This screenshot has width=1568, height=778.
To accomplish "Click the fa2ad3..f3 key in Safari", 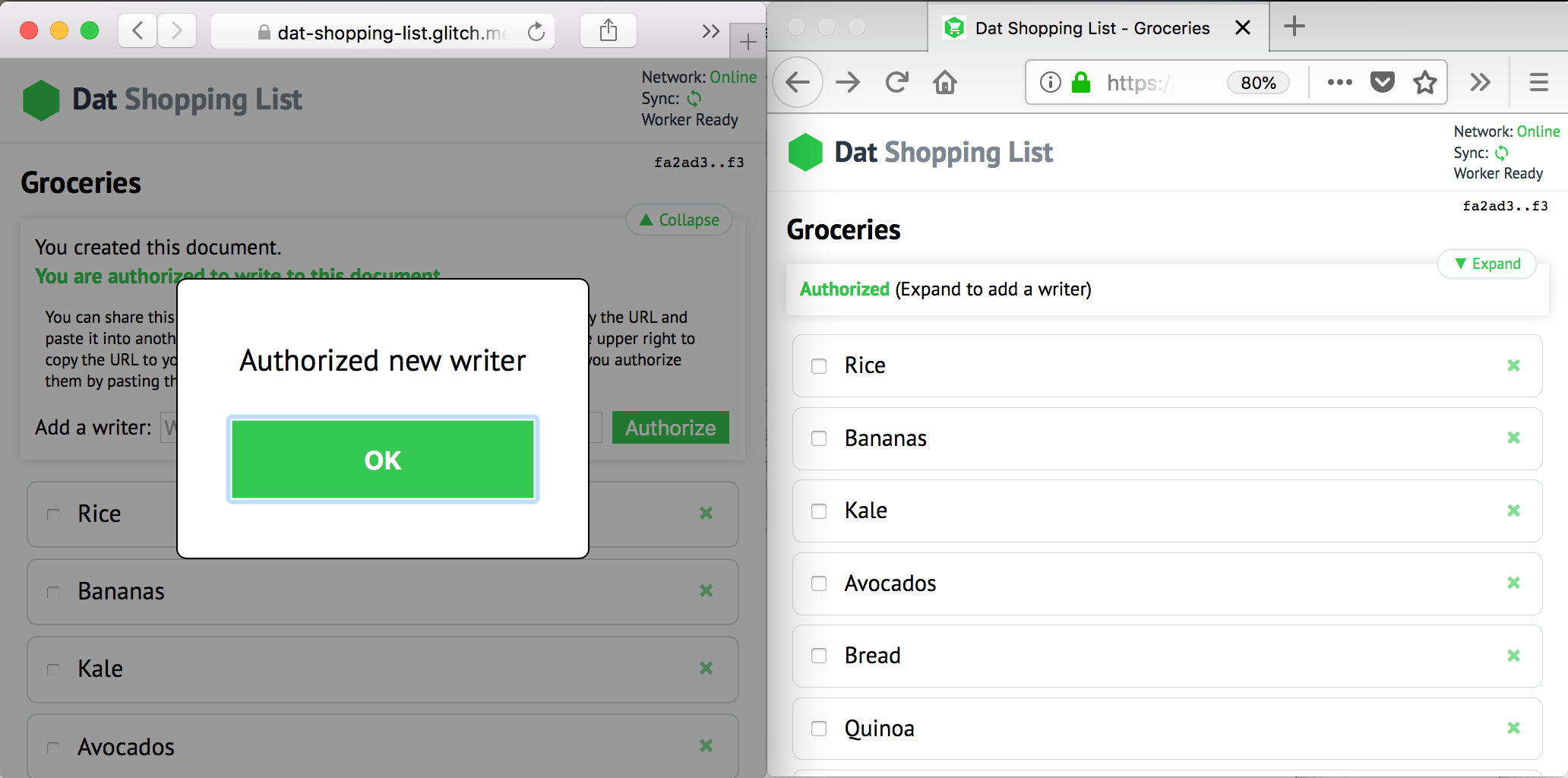I will point(699,163).
